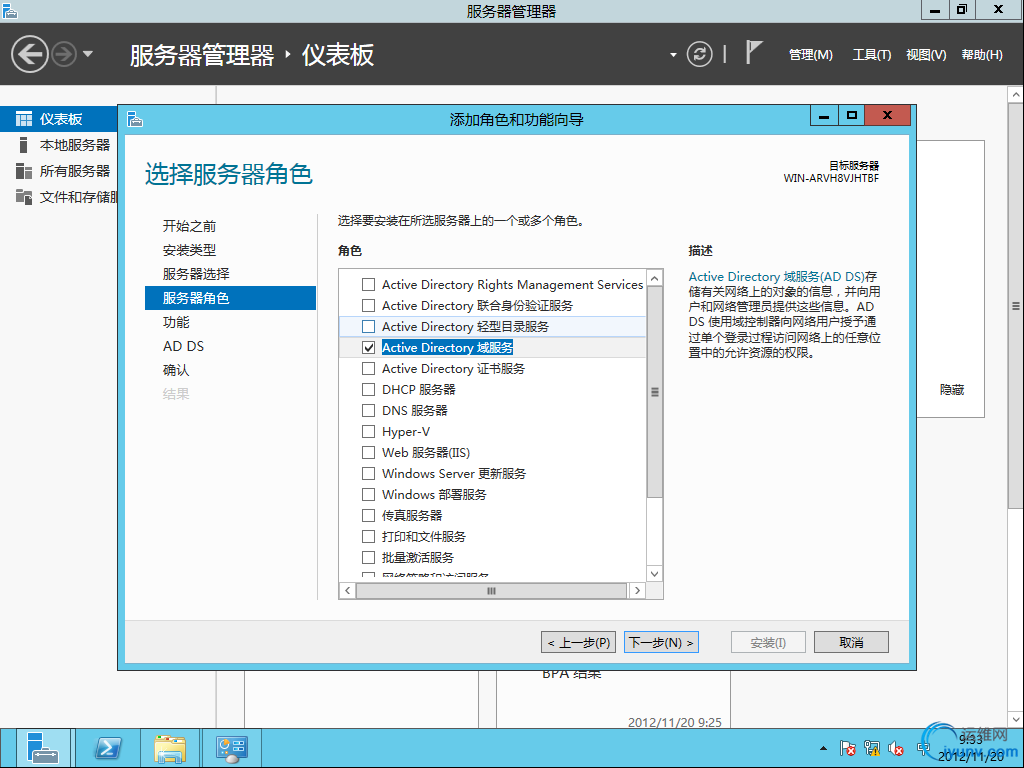The image size is (1024, 768).
Task: Click role list horizontal scrollbar thumb
Action: point(491,590)
